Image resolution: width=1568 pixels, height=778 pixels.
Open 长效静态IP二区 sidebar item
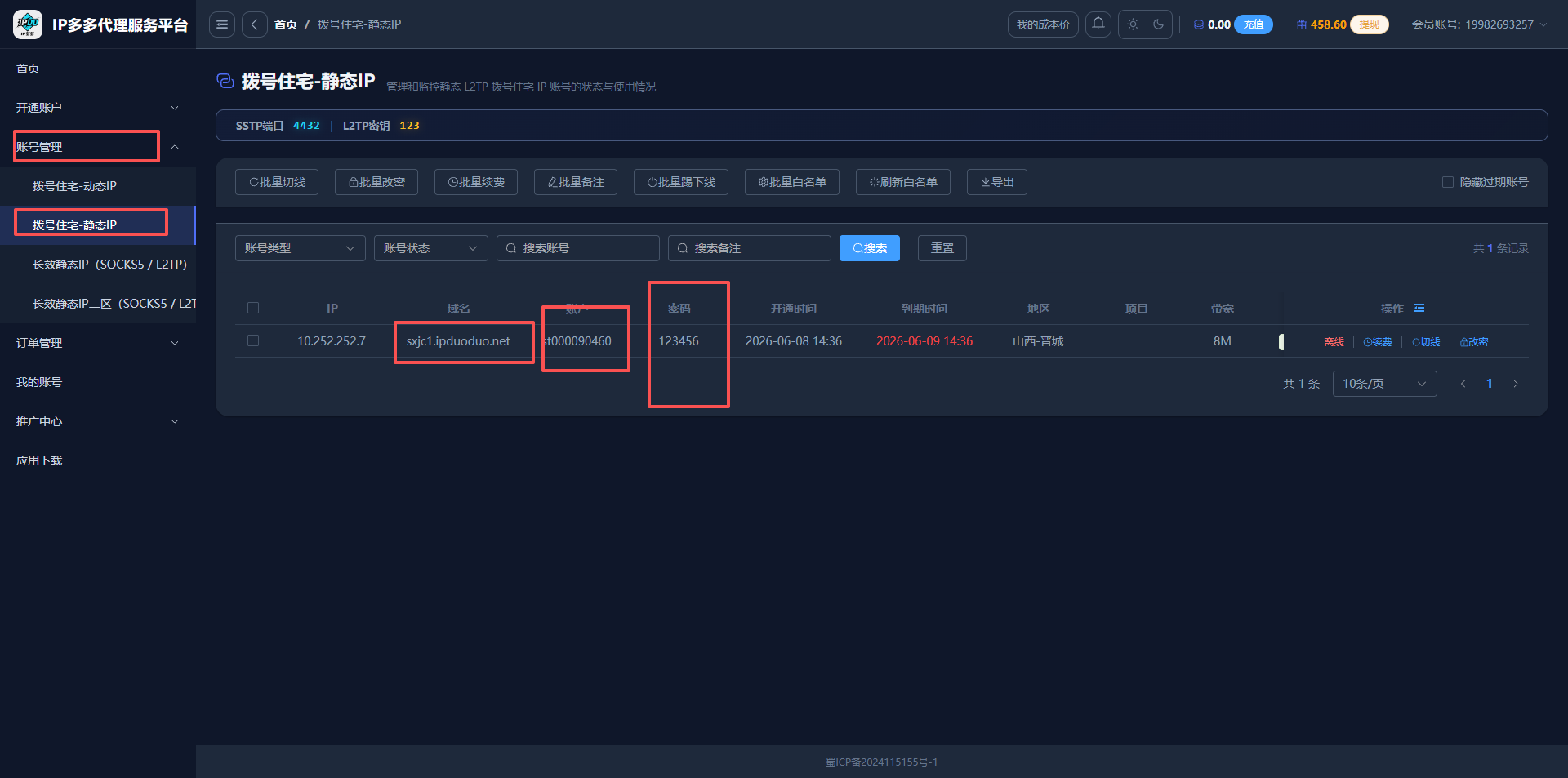[x=98, y=304]
